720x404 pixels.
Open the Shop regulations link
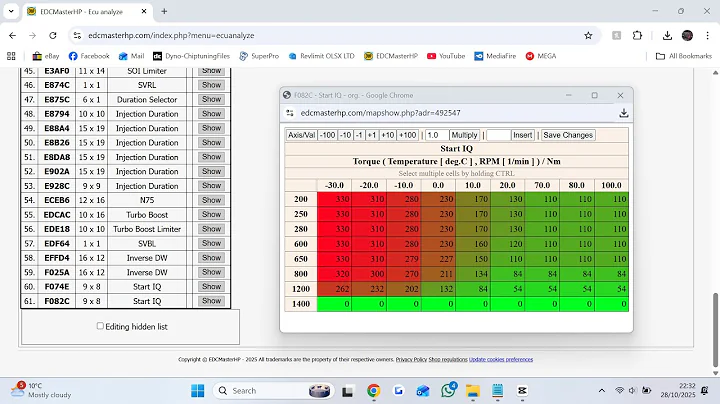coord(448,359)
